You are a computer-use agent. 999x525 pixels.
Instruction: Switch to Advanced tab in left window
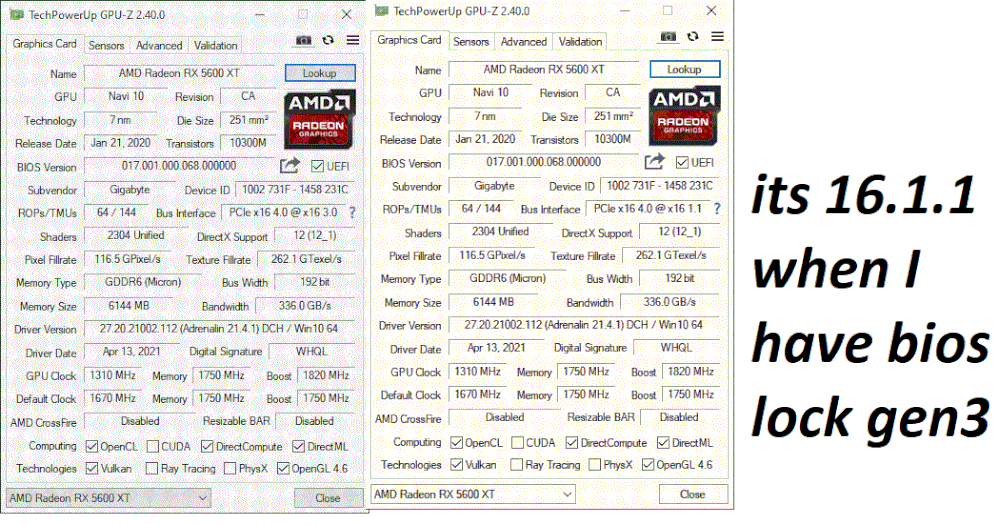pos(159,45)
